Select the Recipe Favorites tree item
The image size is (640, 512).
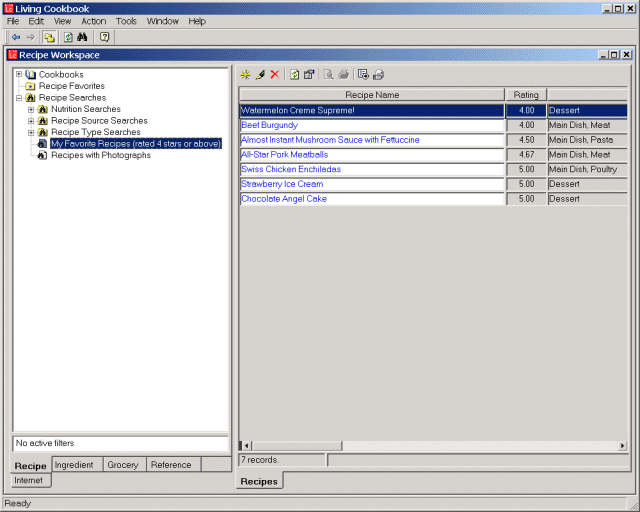tap(72, 86)
